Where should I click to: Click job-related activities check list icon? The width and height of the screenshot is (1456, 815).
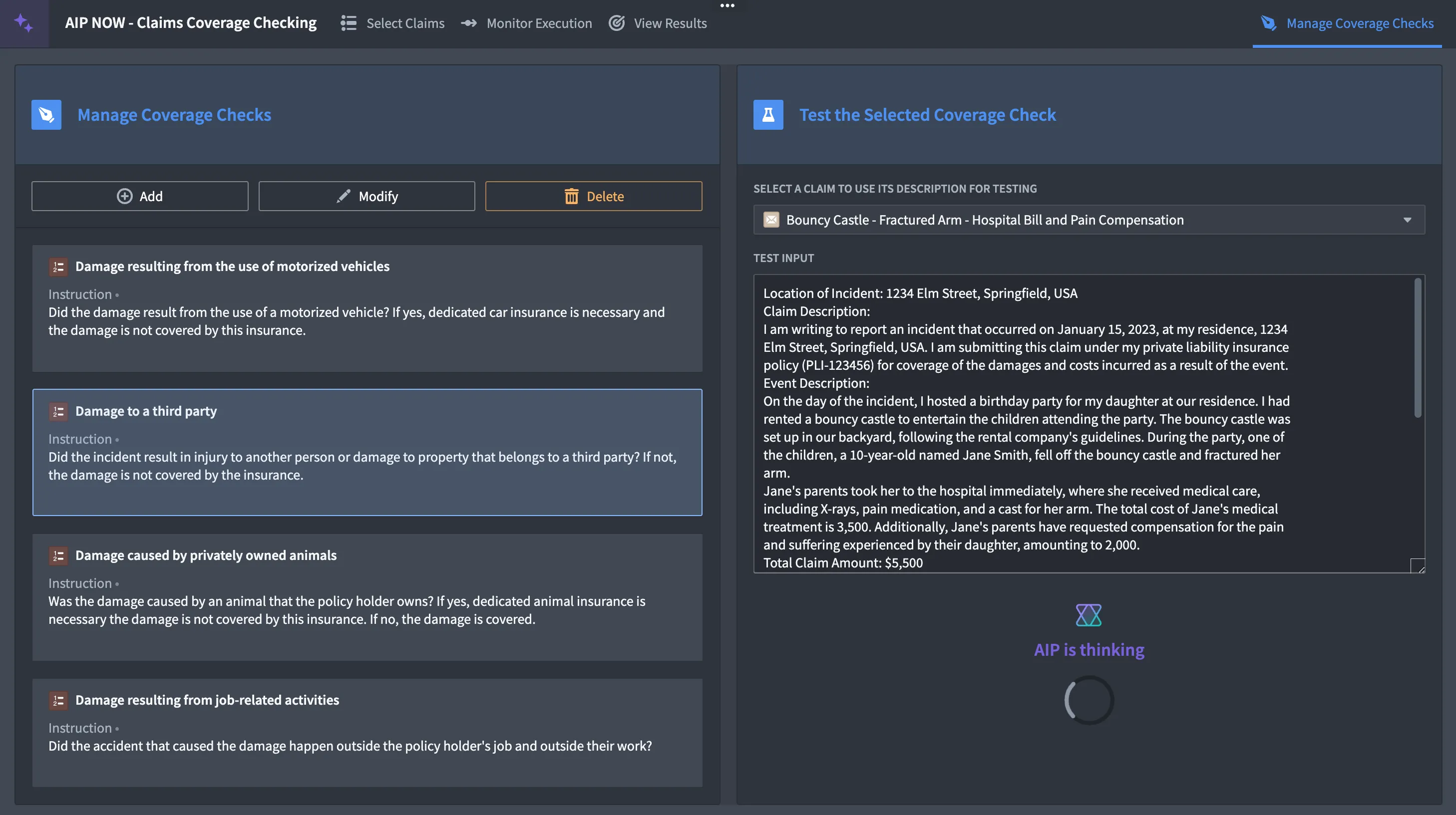coord(58,700)
